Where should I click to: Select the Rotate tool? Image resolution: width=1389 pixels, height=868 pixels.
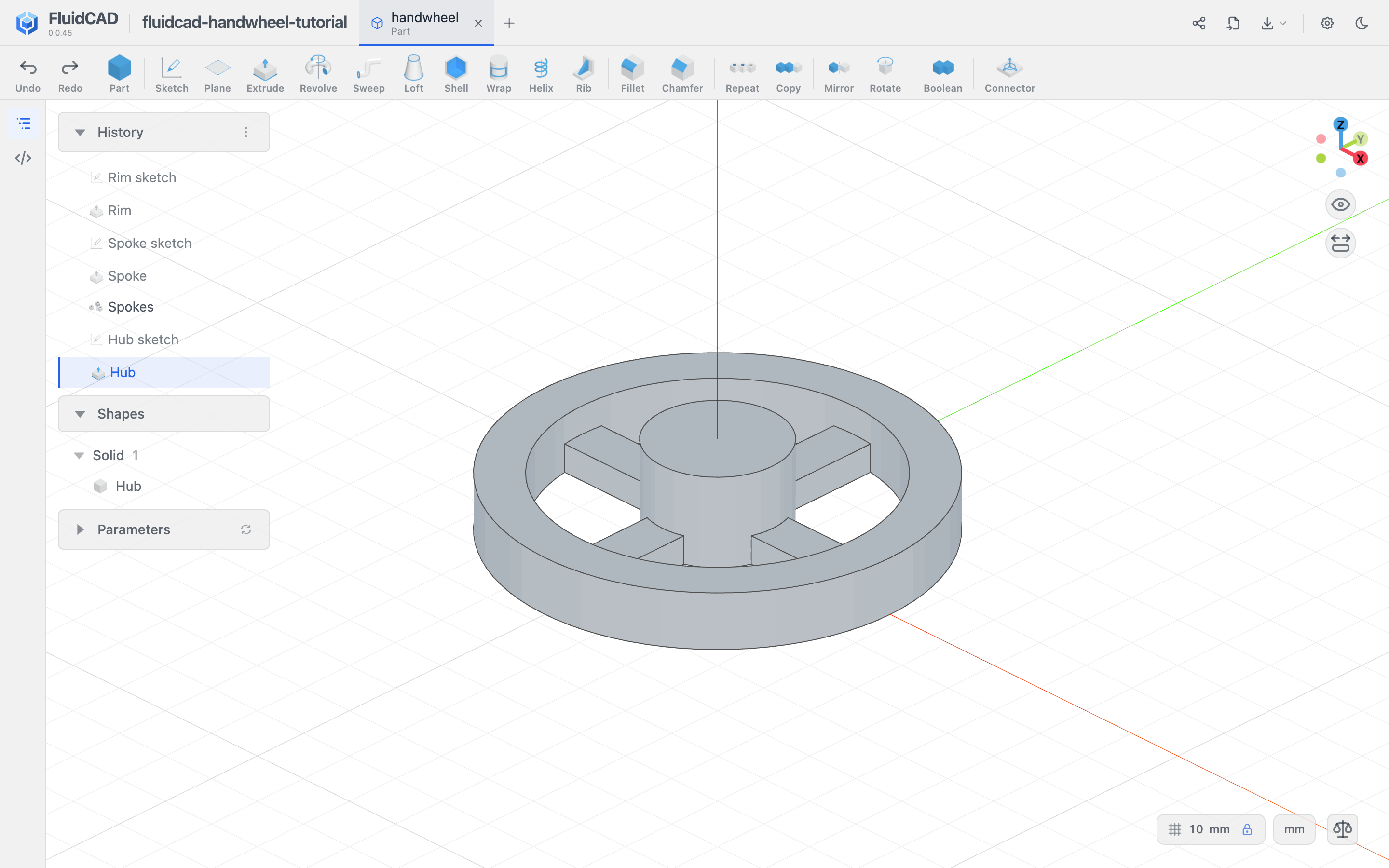[885, 74]
